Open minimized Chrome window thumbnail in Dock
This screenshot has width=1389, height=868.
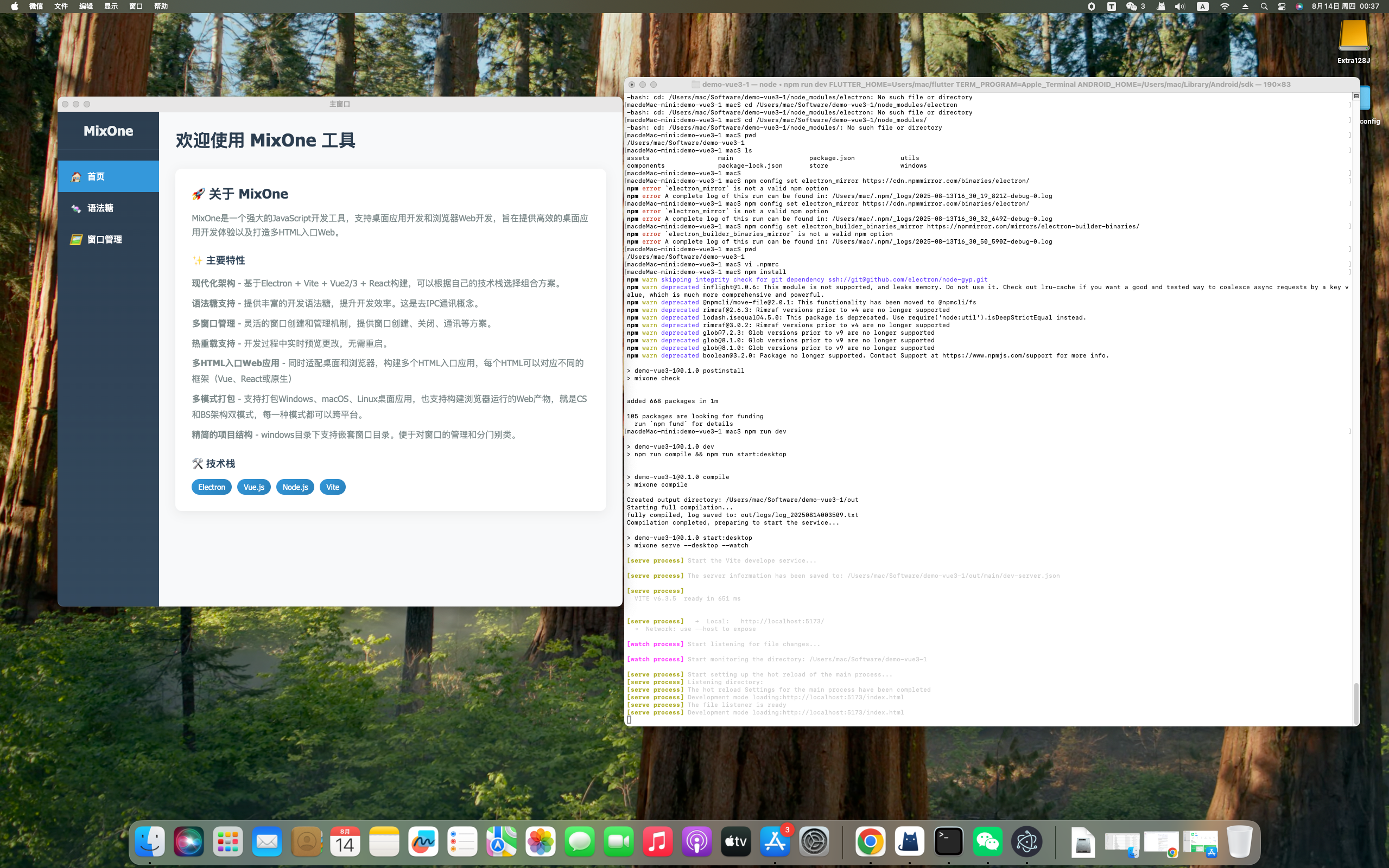[x=1161, y=843]
